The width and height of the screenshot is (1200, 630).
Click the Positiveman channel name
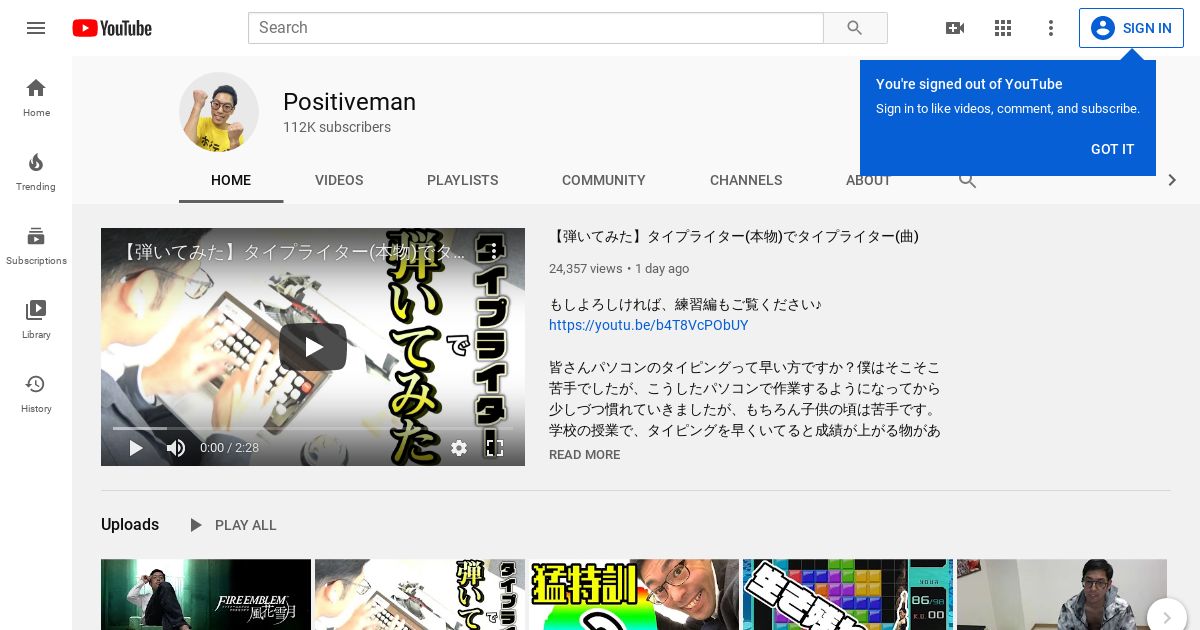click(349, 102)
